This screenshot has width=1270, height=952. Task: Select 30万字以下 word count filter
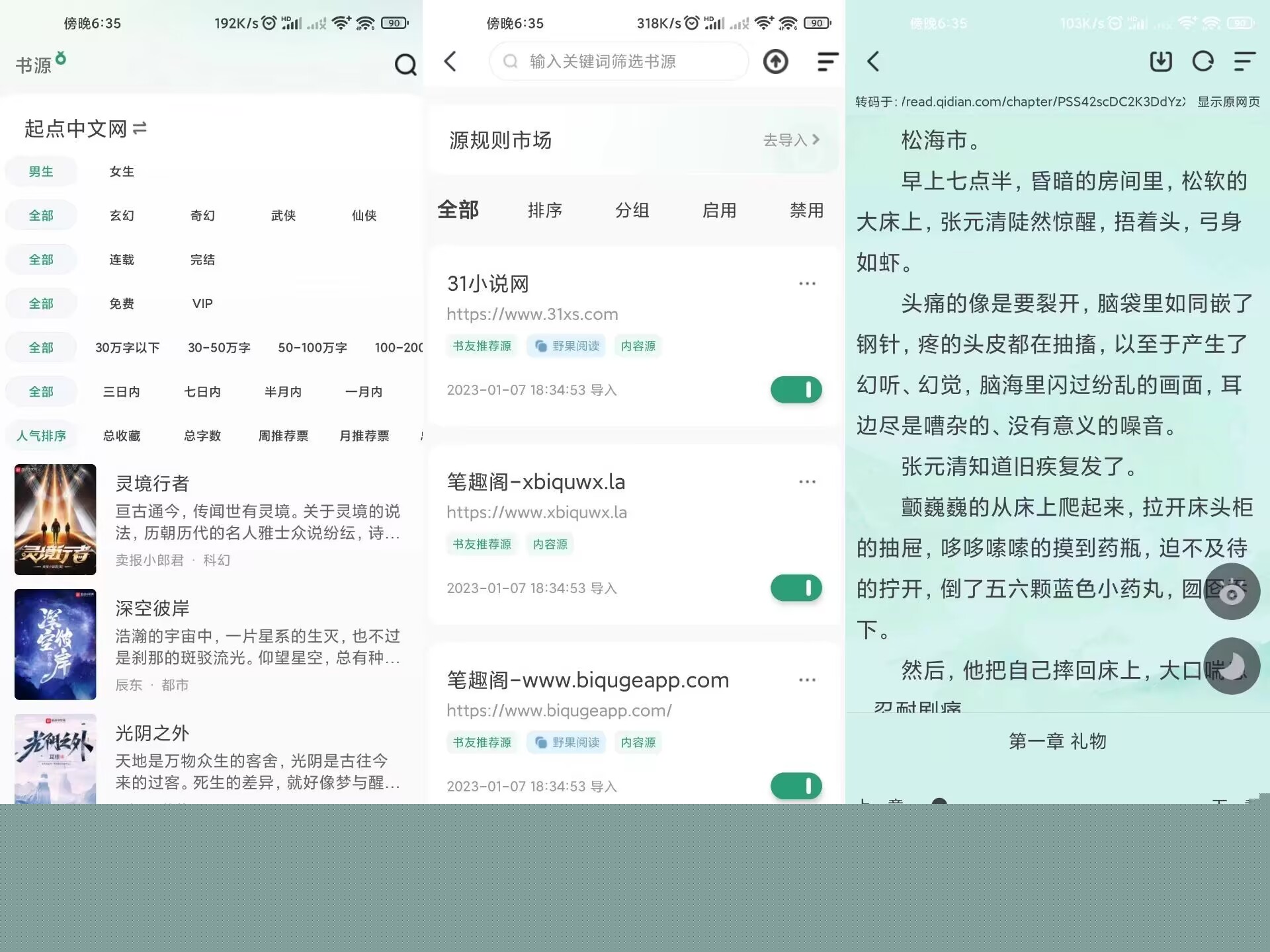(127, 348)
